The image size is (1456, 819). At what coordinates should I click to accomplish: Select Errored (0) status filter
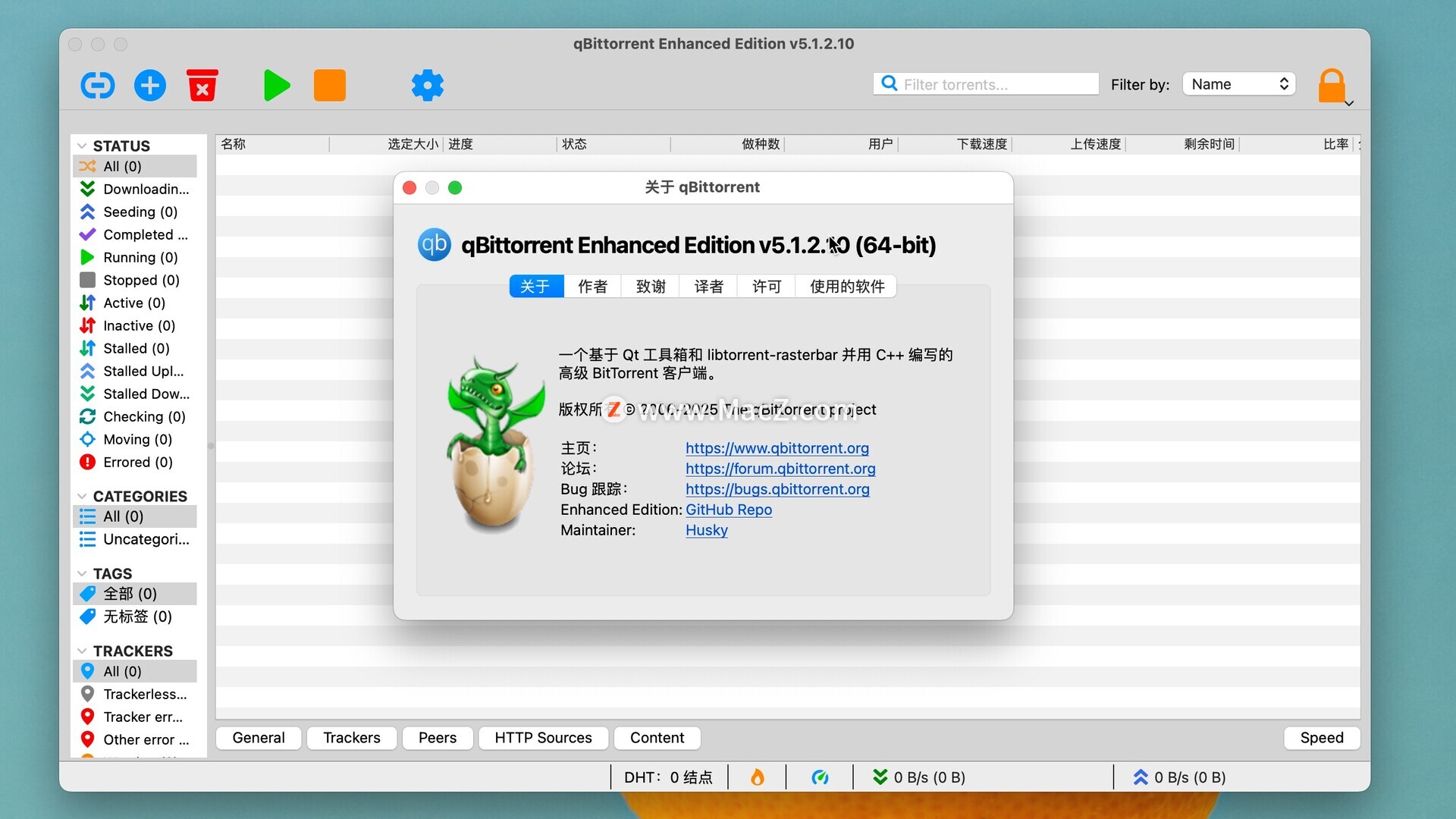(x=135, y=462)
